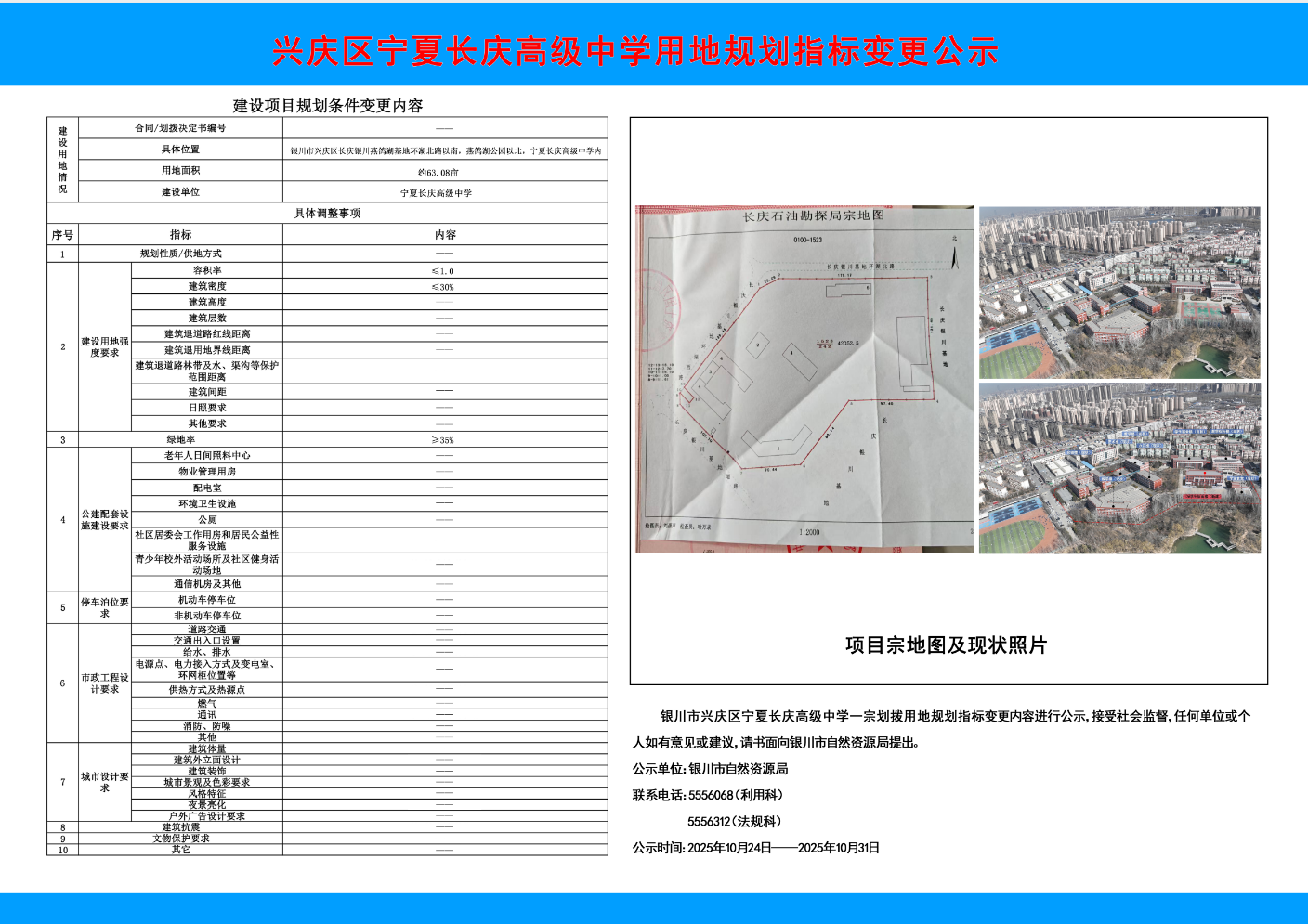Click the 具体位置 address text cell

(445, 150)
